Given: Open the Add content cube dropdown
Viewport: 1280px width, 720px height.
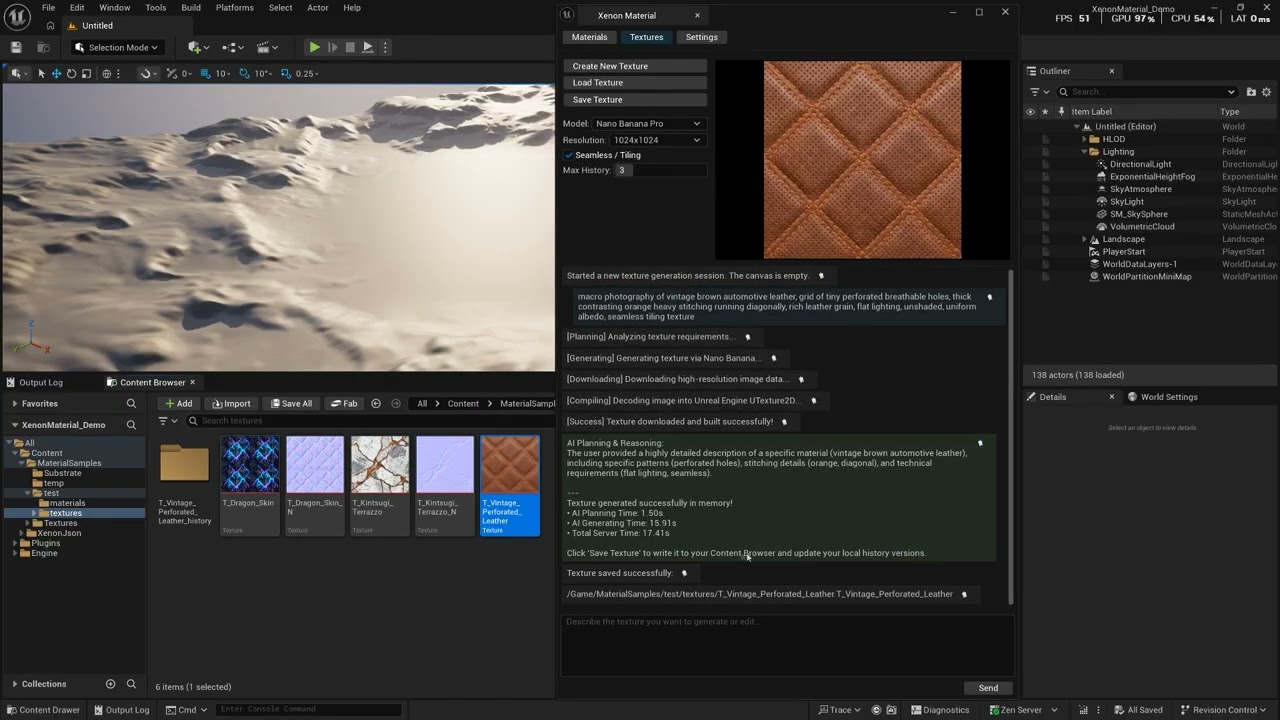Looking at the screenshot, I should (x=198, y=47).
